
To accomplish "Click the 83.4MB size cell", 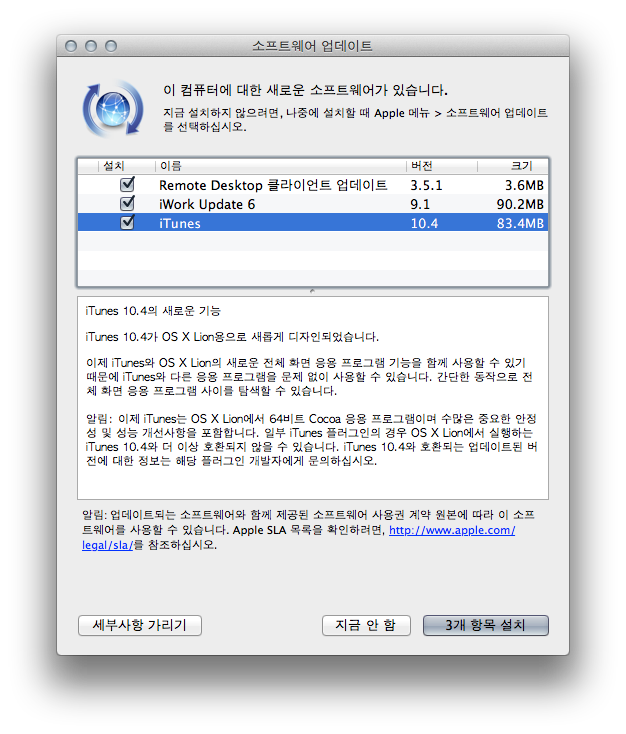I will pos(520,223).
